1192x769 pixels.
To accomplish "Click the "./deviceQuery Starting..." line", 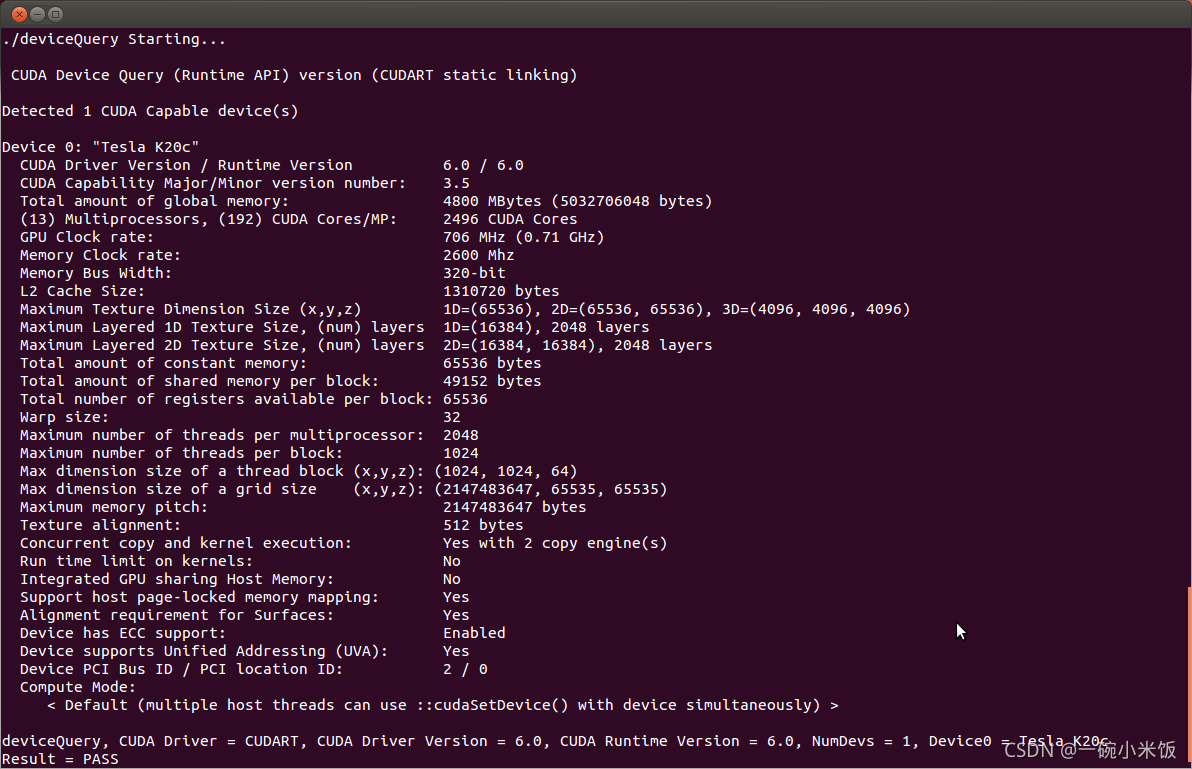I will (x=114, y=39).
